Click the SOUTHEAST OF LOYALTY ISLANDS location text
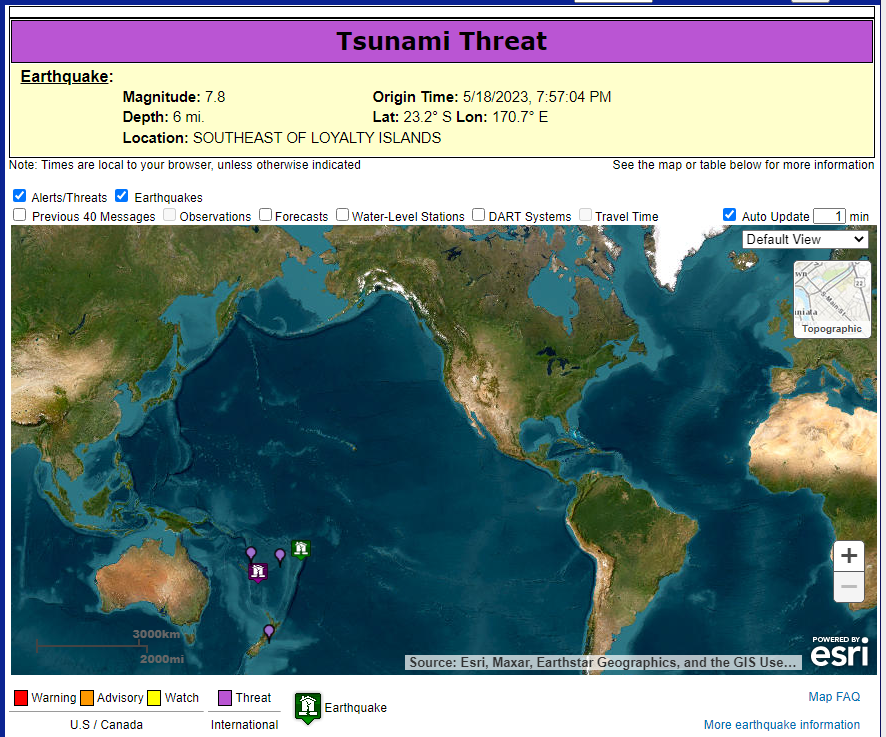The image size is (886, 737). pos(317,138)
